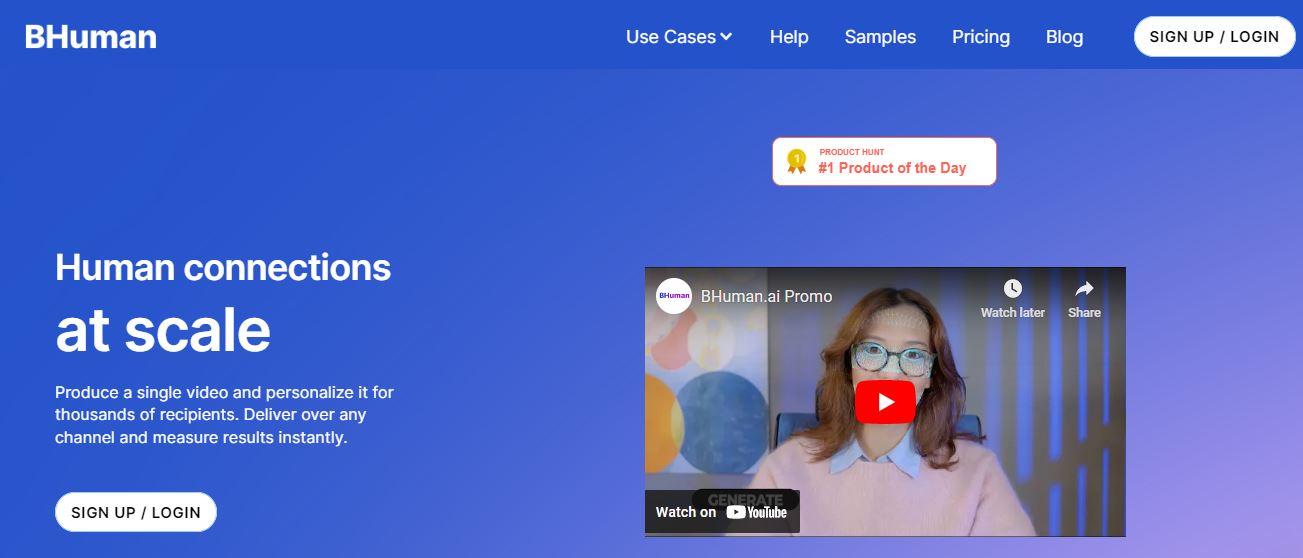Open the Use Cases menu
1303x558 pixels.
click(679, 37)
